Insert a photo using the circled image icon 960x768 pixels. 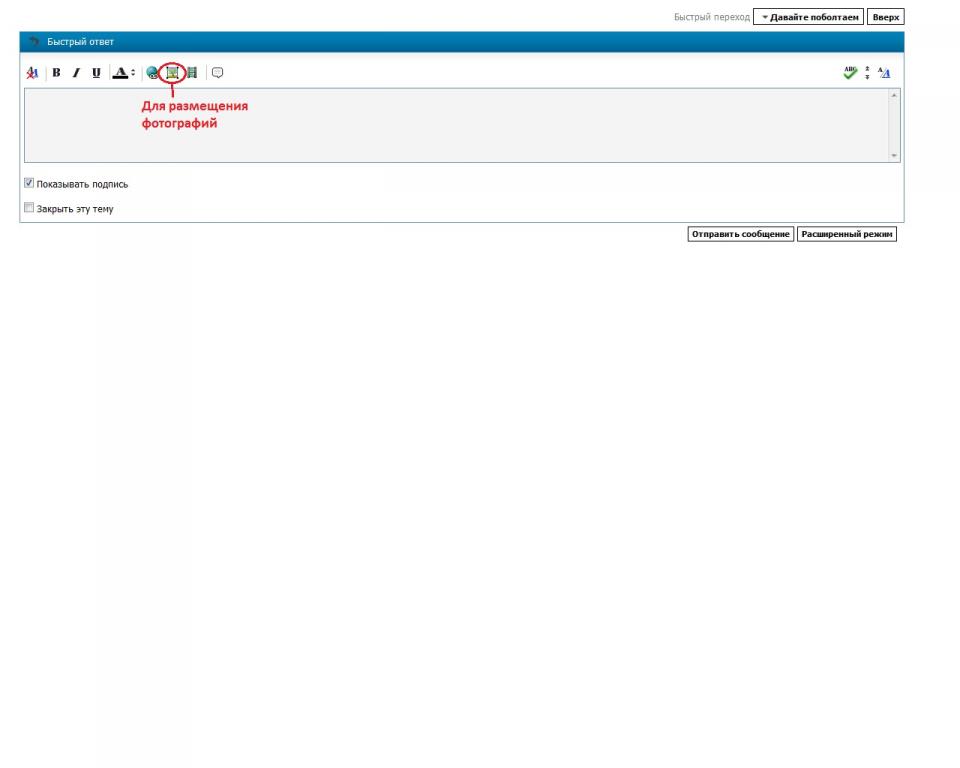pyautogui.click(x=172, y=73)
